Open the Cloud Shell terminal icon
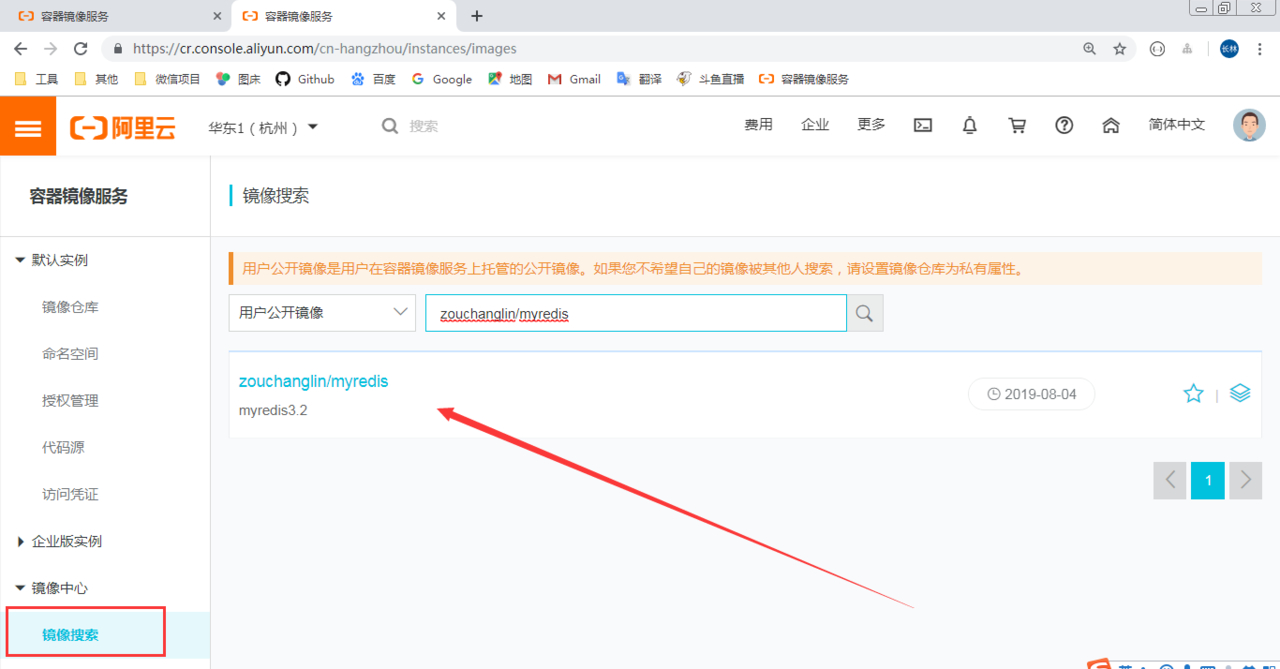The height and width of the screenshot is (669, 1280). [x=923, y=126]
